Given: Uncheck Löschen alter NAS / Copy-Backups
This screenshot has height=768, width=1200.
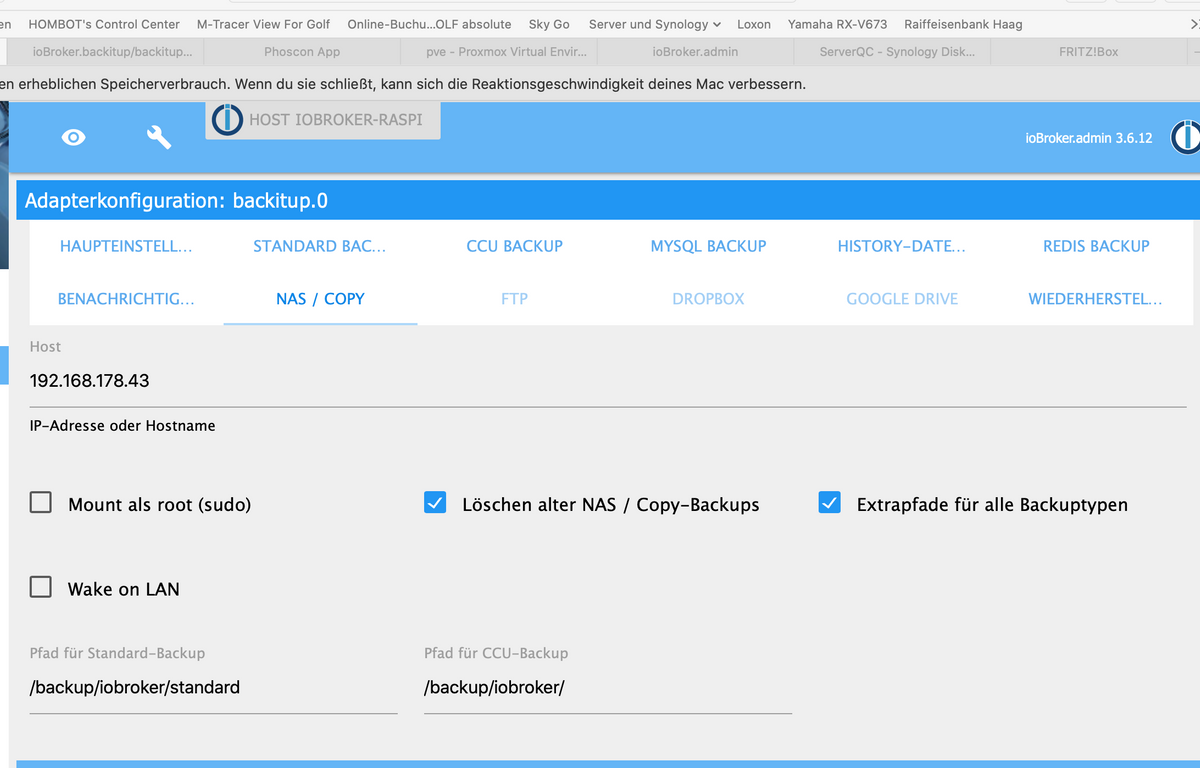Looking at the screenshot, I should (435, 502).
